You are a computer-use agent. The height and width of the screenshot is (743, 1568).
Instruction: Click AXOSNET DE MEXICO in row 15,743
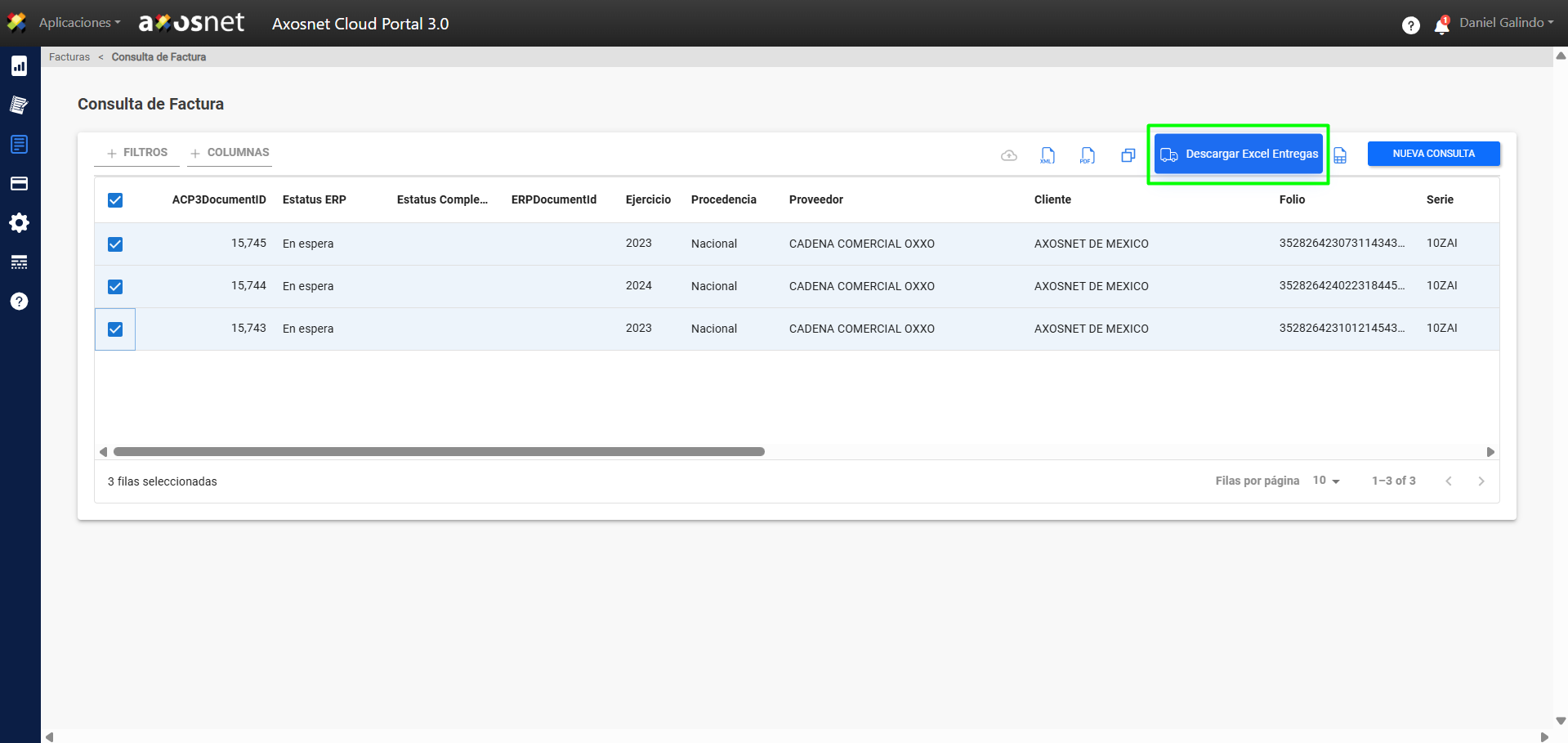click(x=1092, y=329)
